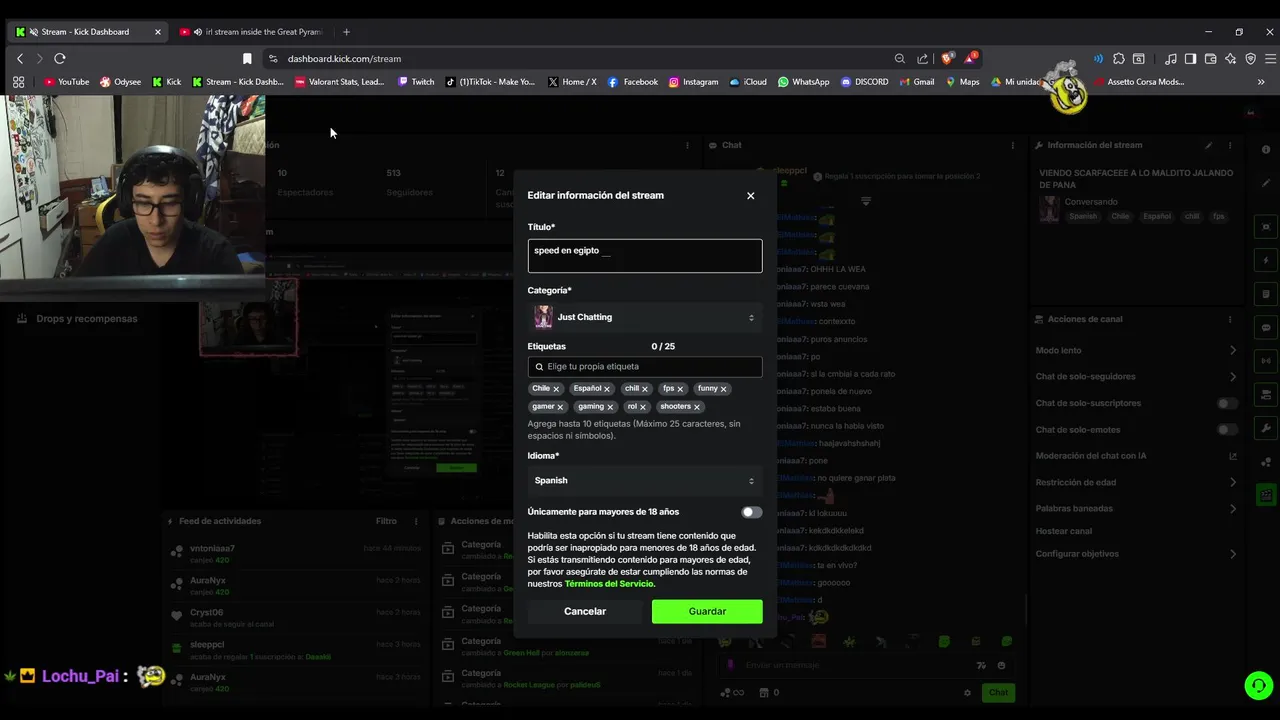Remove the gaming tag

(609, 407)
